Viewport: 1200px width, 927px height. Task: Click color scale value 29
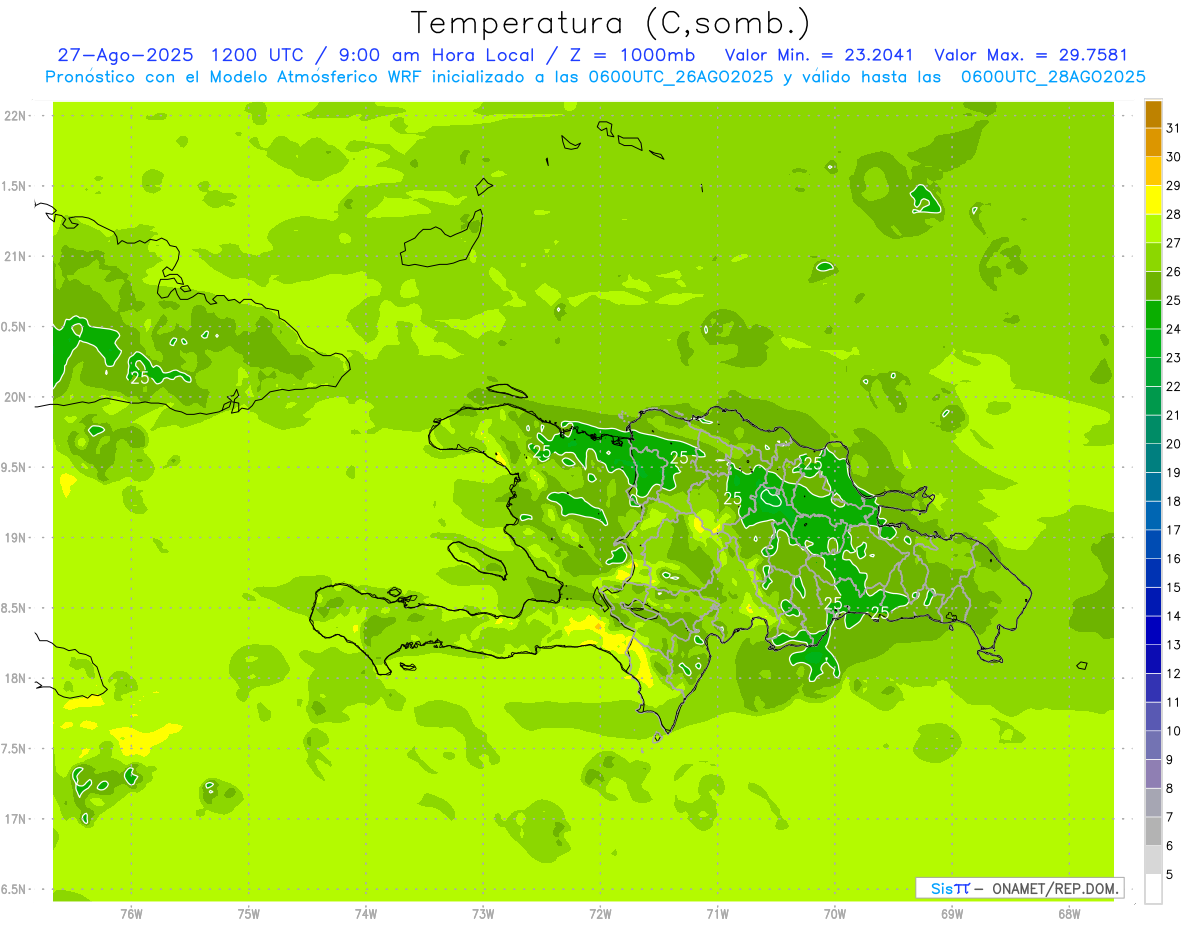pos(1173,186)
